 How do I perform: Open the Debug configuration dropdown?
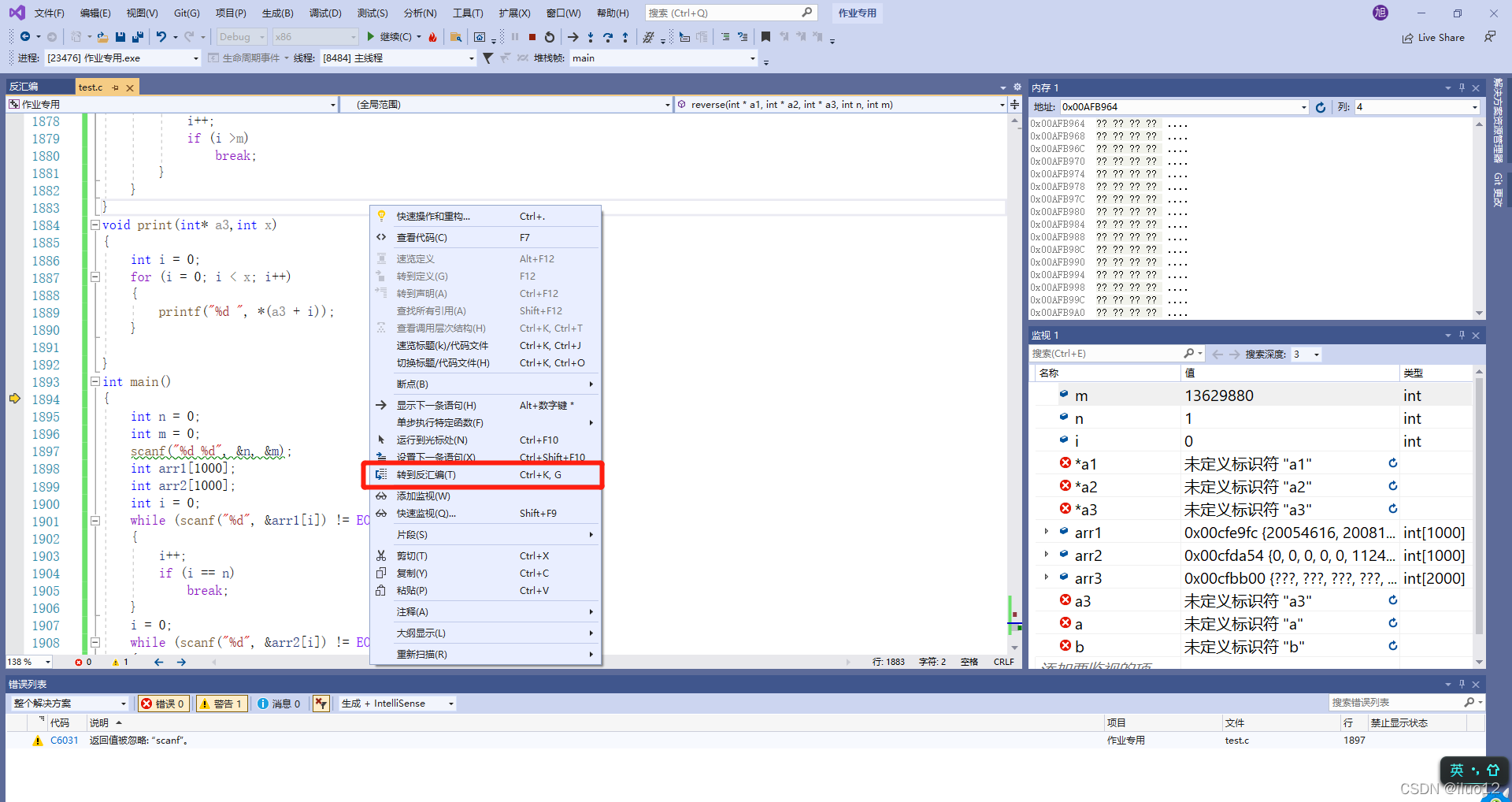(x=242, y=37)
